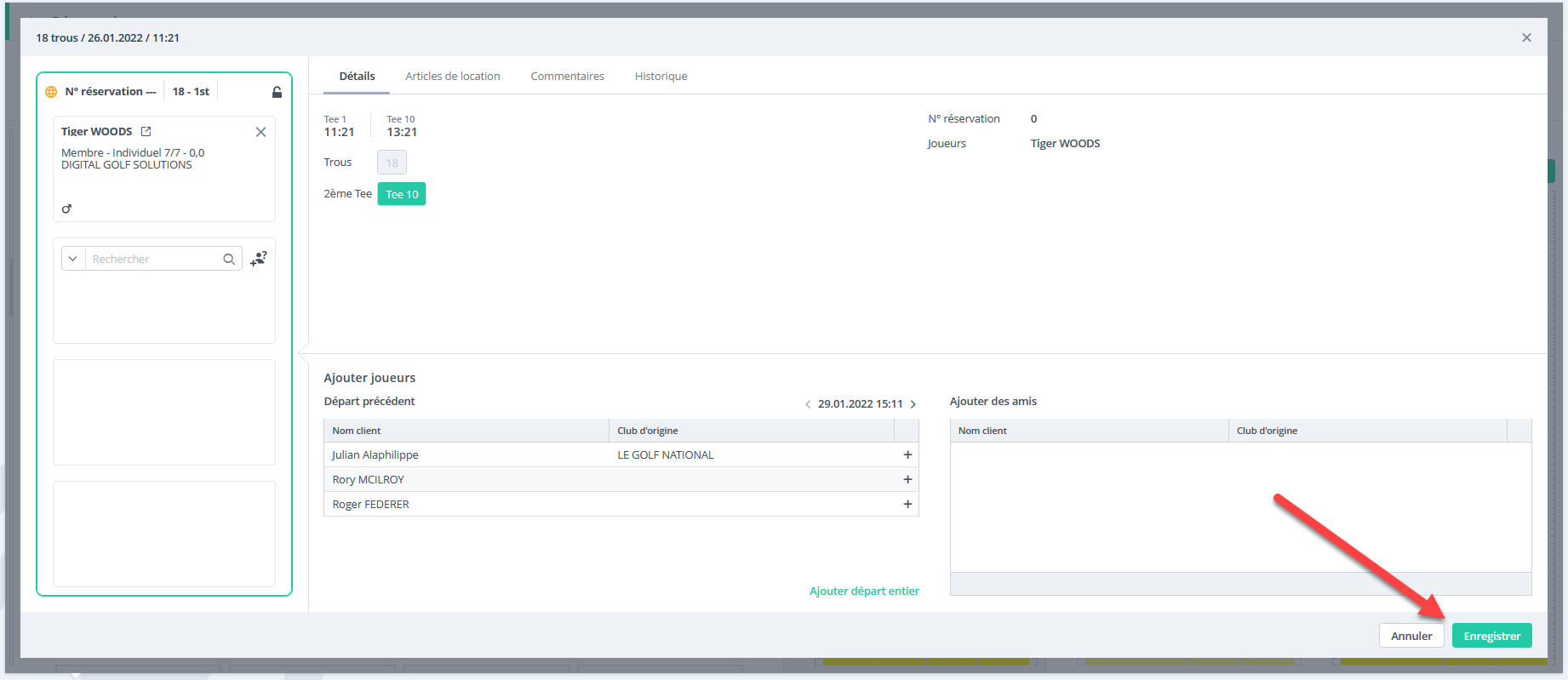The image size is (1568, 680).
Task: Add Rory MCILROY with plus icon
Action: tap(907, 479)
